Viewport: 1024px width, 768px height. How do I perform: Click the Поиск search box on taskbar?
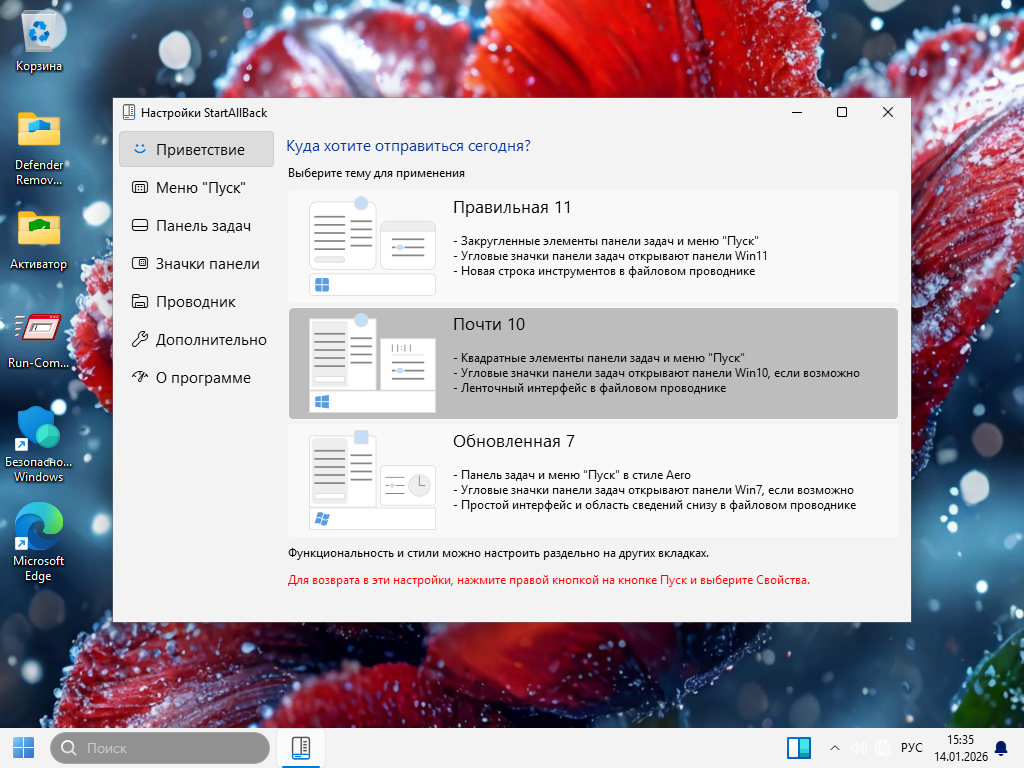[x=160, y=748]
